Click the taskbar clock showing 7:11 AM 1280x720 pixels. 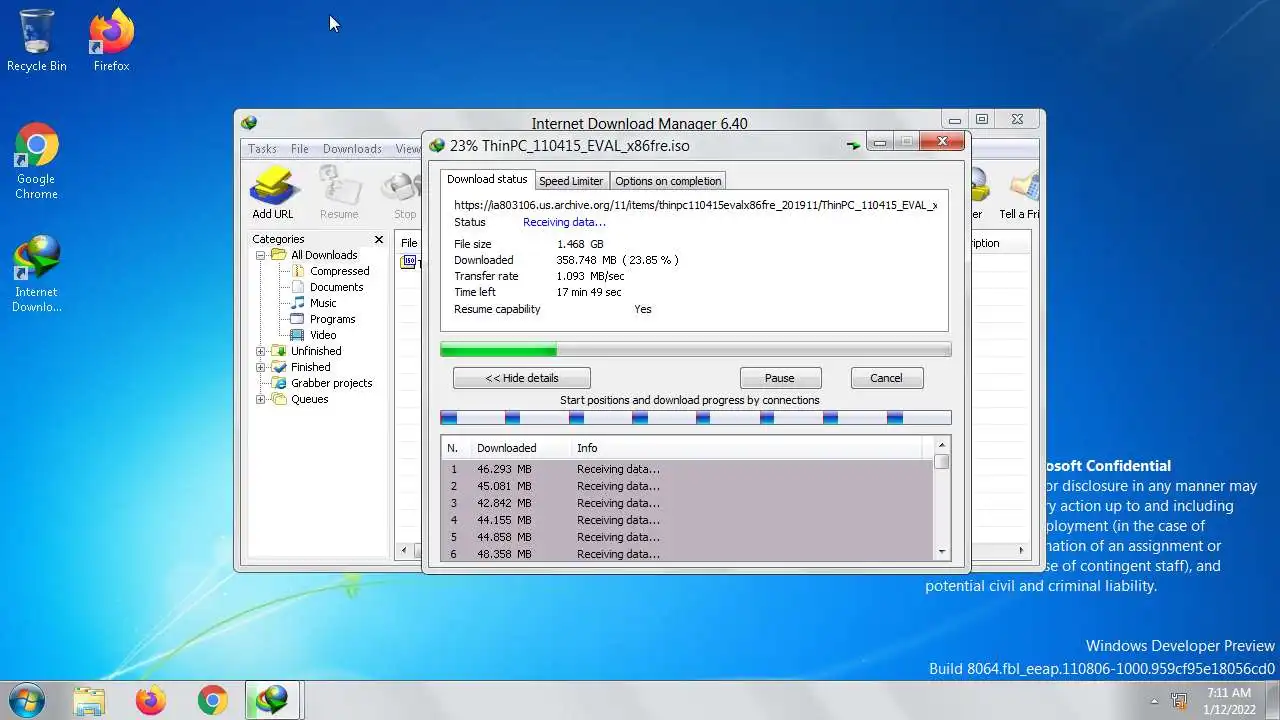(1228, 700)
